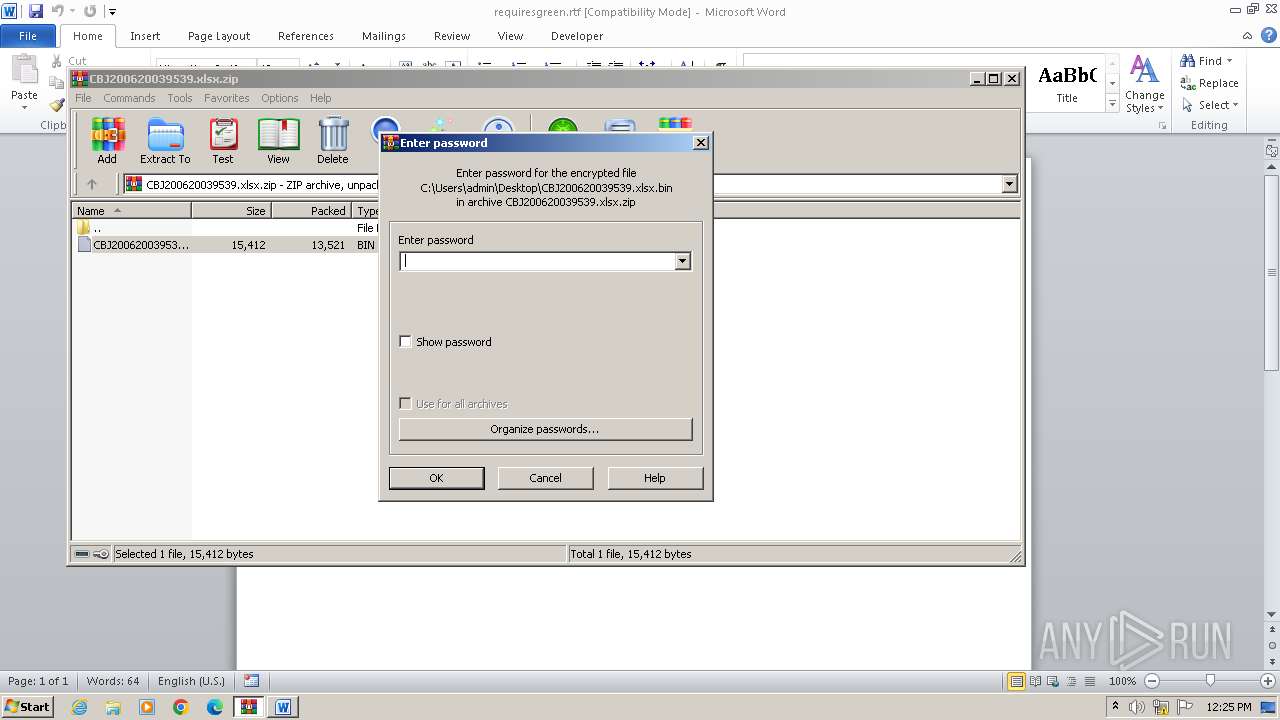Select Print Layout view icon in status bar
The width and height of the screenshot is (1280, 720).
pyautogui.click(x=1016, y=681)
